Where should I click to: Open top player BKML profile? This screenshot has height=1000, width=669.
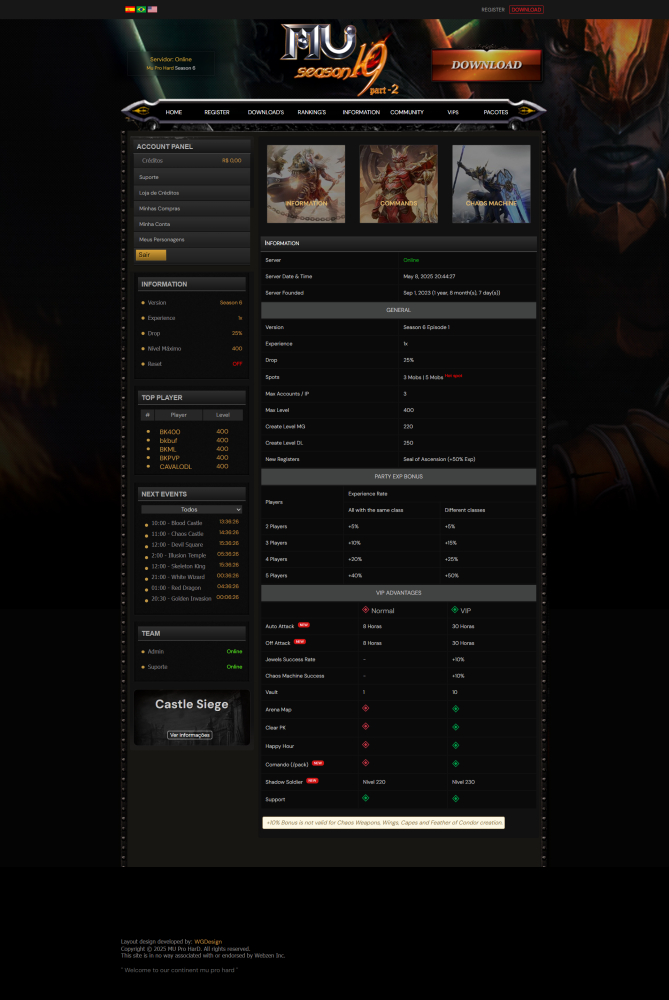(168, 450)
